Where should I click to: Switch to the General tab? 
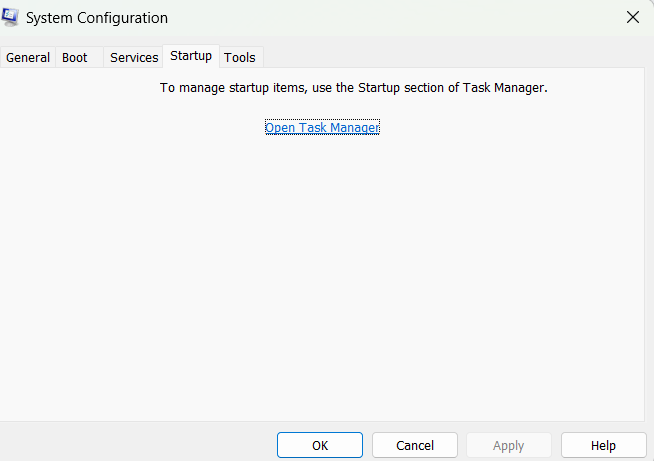click(x=28, y=57)
